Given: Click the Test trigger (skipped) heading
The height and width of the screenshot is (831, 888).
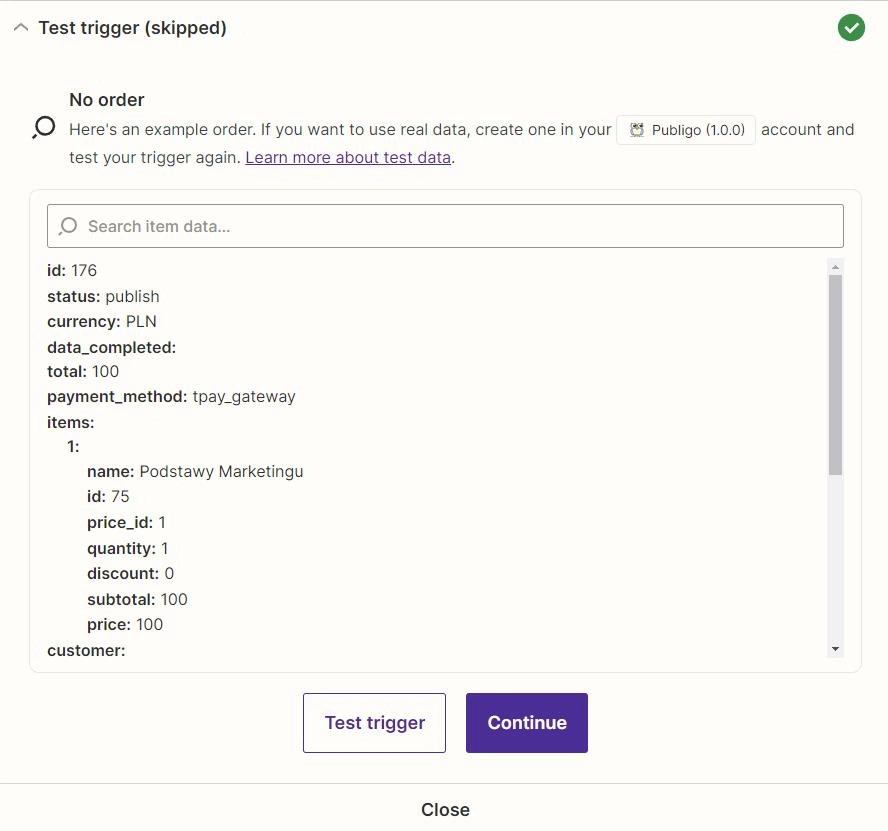Looking at the screenshot, I should (133, 28).
